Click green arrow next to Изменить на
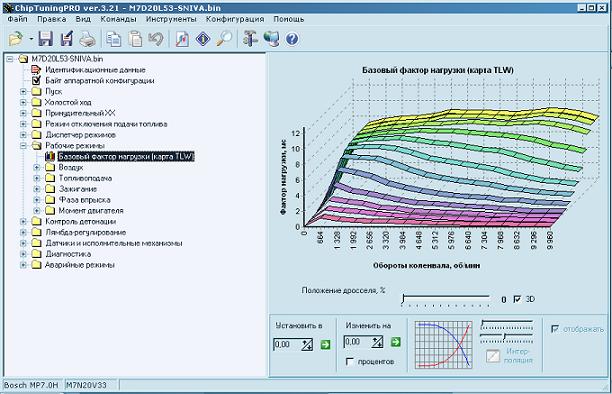612x394 pixels. pyautogui.click(x=395, y=342)
